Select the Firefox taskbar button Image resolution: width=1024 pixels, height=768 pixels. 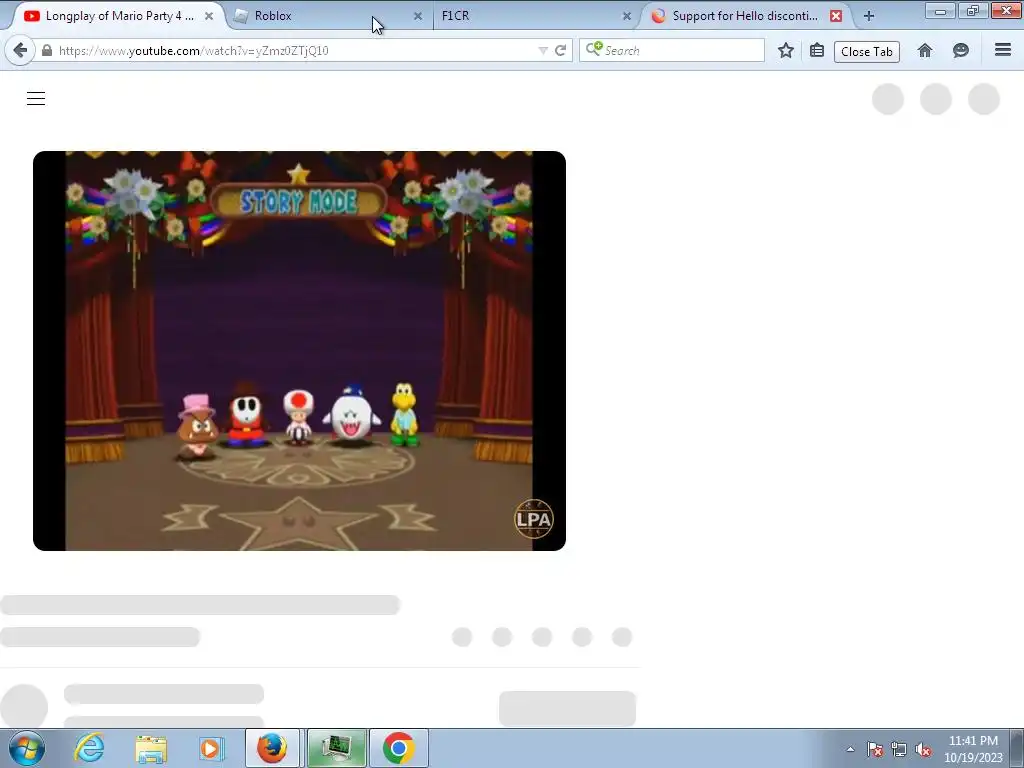(272, 748)
